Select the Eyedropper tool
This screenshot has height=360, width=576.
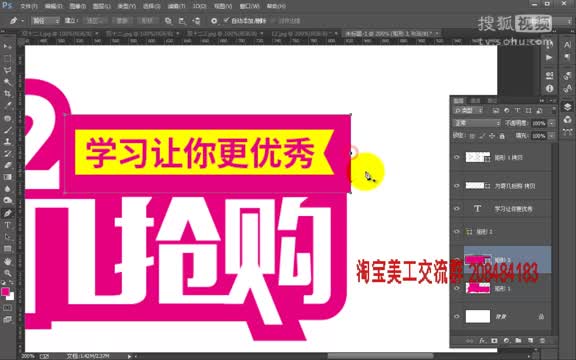tap(7, 105)
